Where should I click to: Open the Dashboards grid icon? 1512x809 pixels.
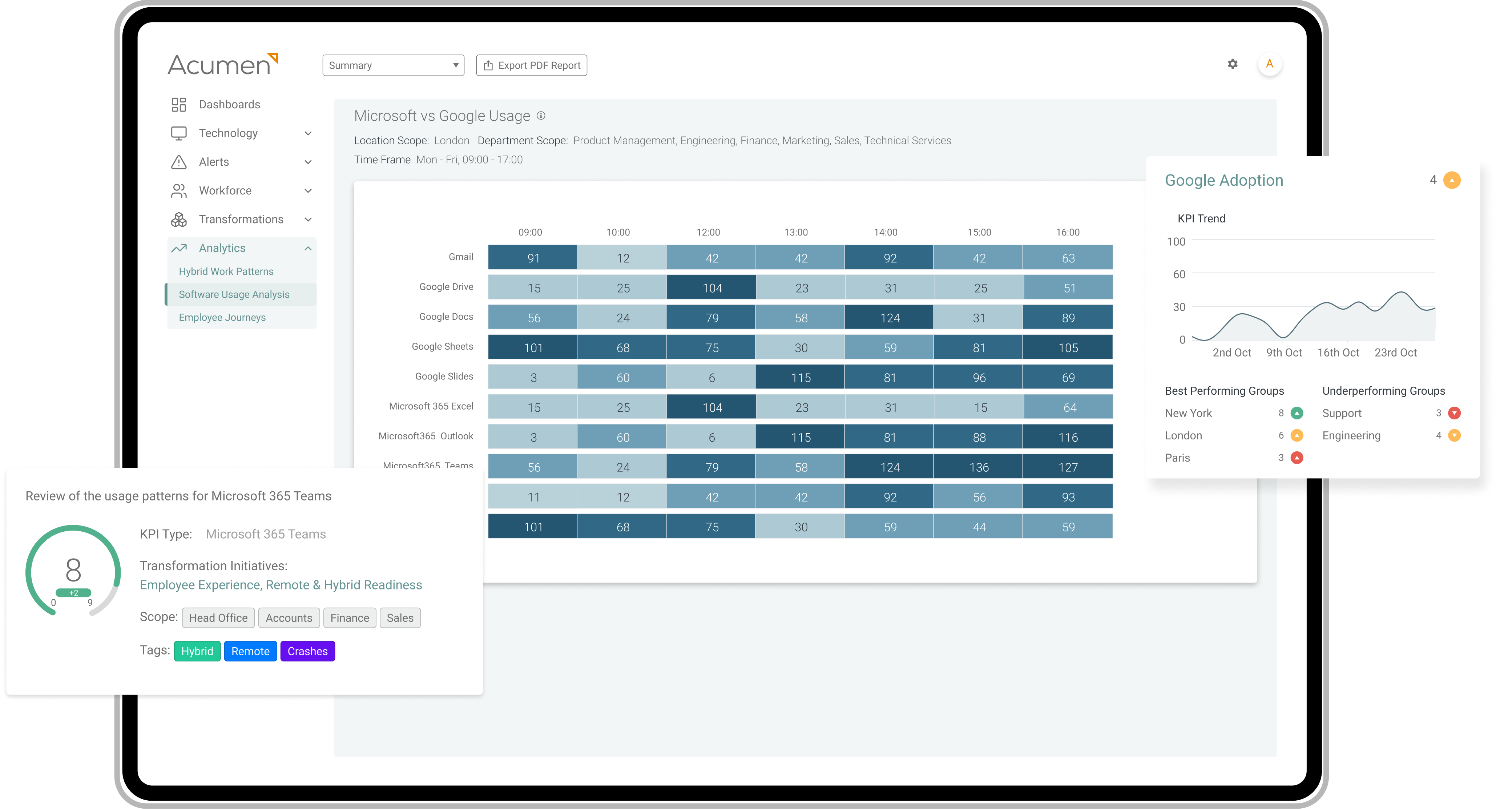click(178, 105)
